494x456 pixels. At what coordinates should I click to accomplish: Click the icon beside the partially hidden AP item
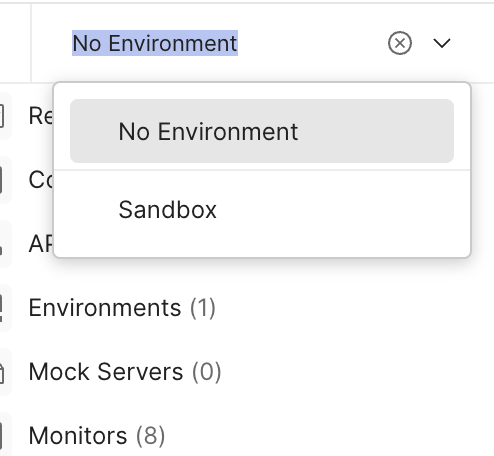[3, 244]
